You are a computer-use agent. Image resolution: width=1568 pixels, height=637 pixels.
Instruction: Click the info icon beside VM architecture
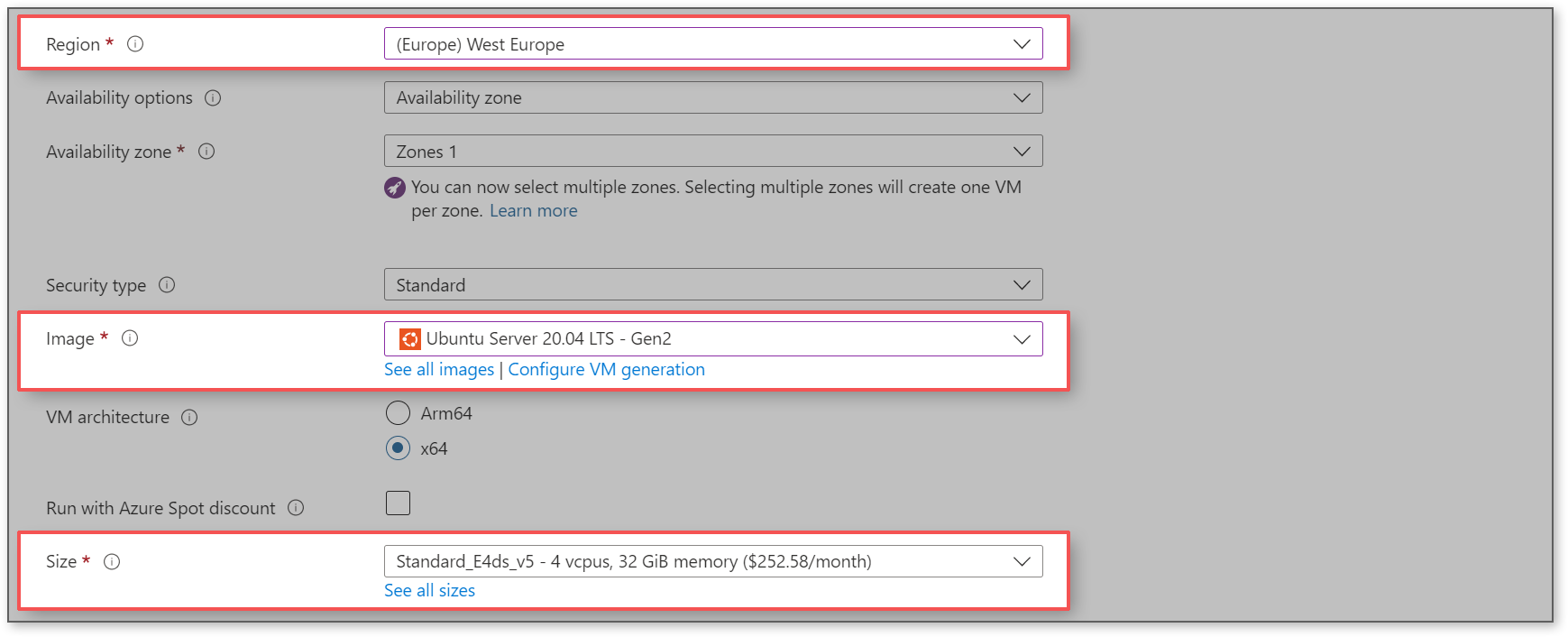pyautogui.click(x=189, y=417)
